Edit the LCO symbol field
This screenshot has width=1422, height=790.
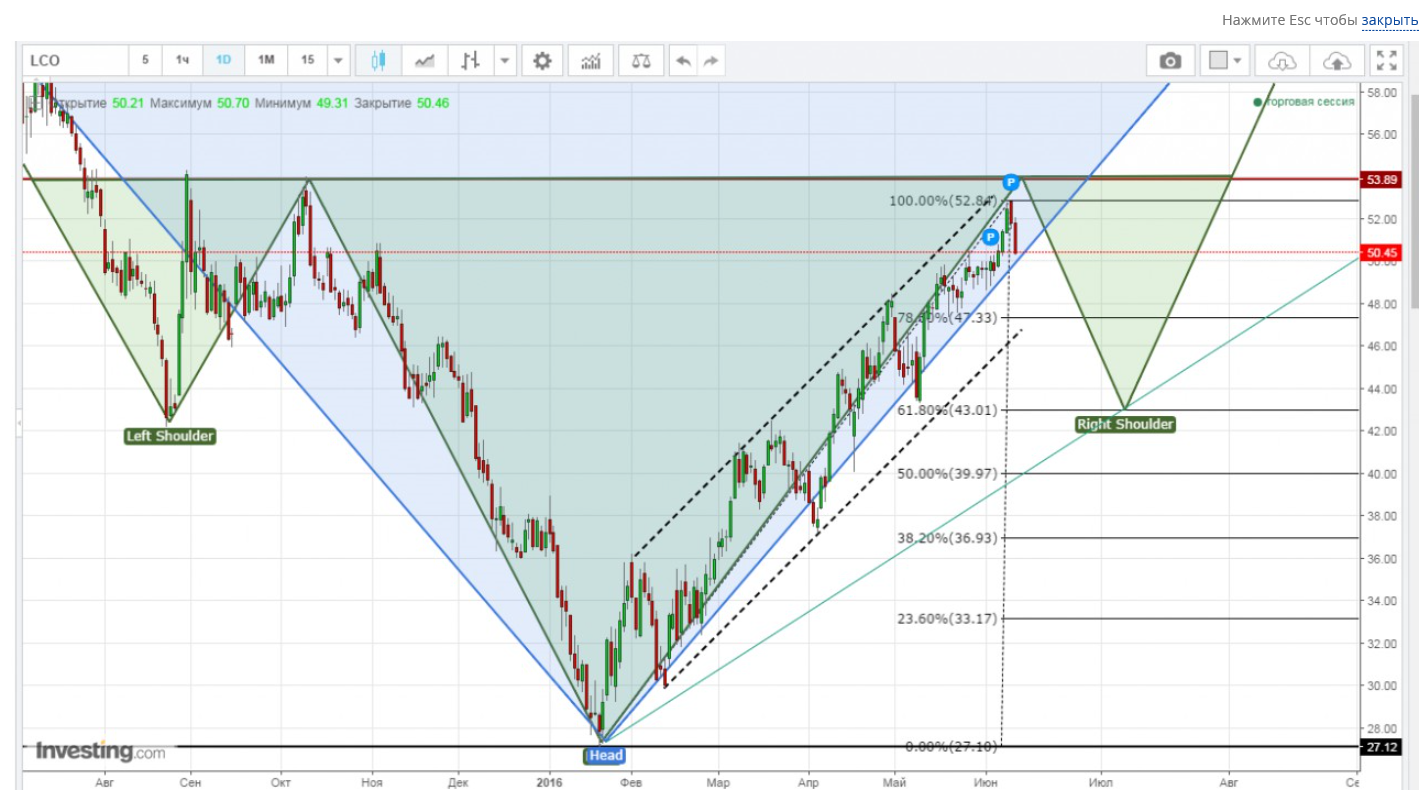[76, 60]
